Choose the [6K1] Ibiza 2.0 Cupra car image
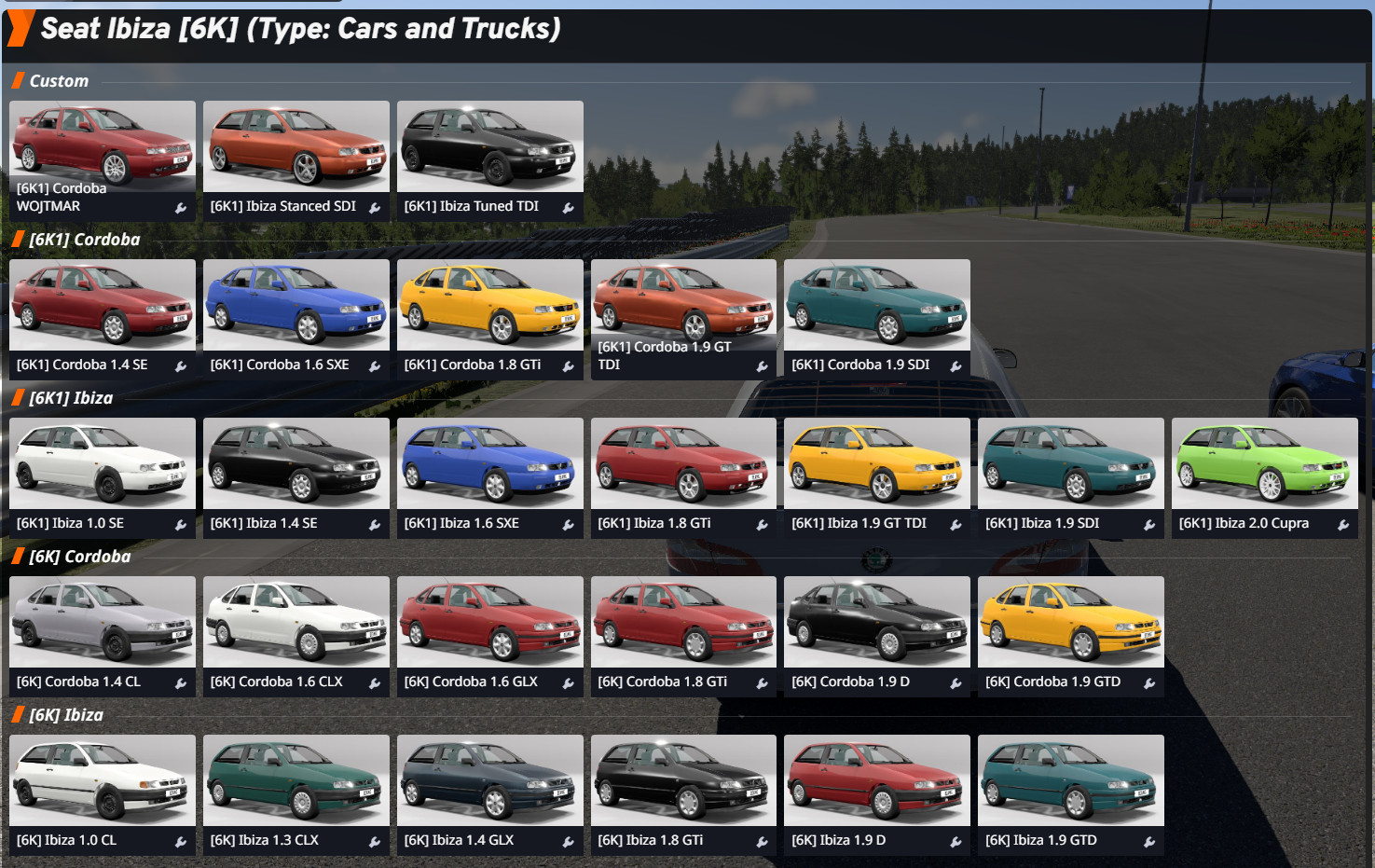 (1265, 463)
